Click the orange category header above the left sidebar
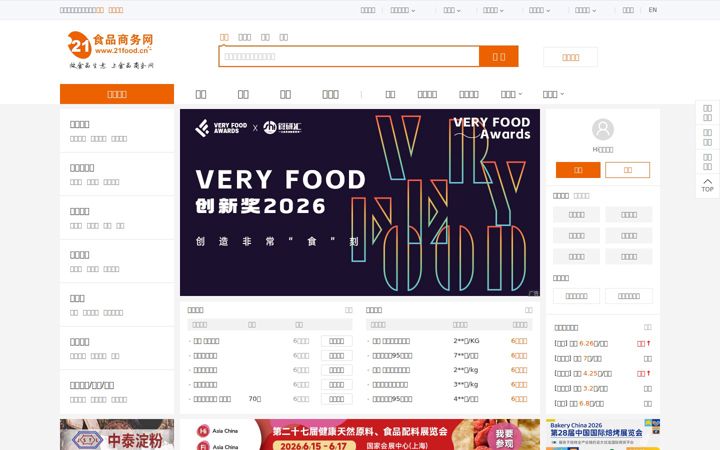The width and height of the screenshot is (720, 450). pos(117,94)
